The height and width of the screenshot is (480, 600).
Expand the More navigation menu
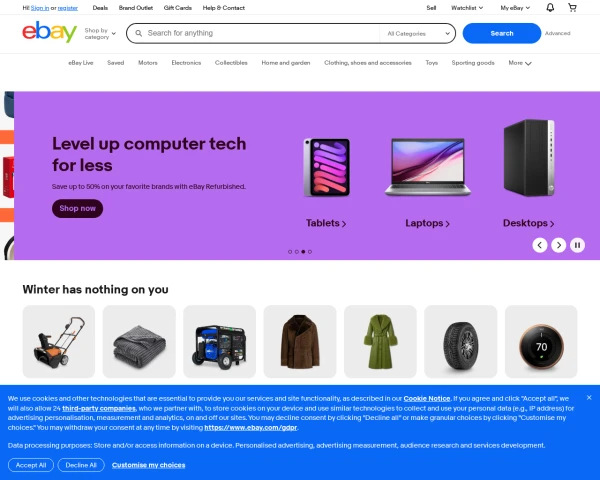[x=520, y=63]
